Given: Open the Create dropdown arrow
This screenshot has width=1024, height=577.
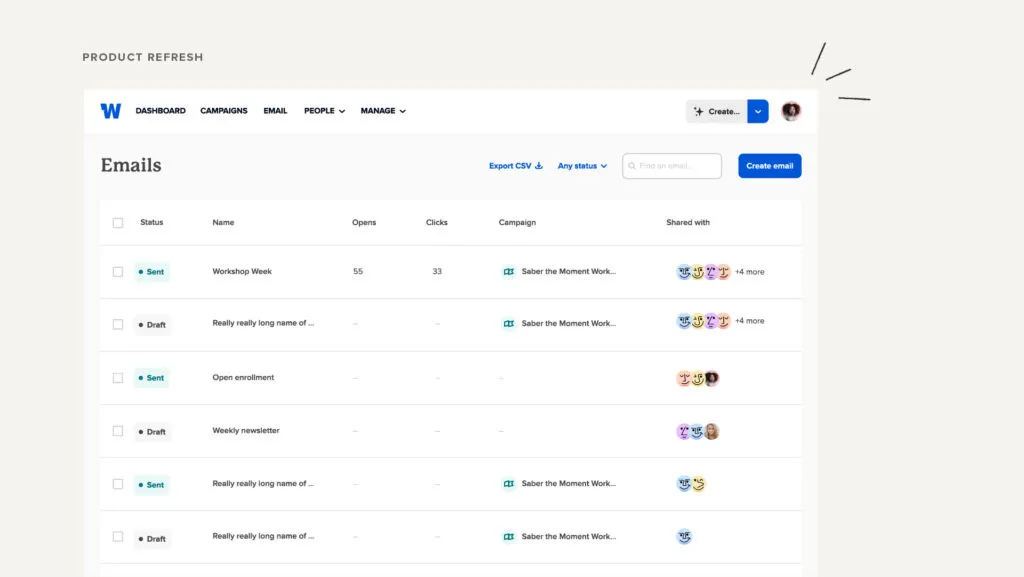Looking at the screenshot, I should [x=758, y=112].
